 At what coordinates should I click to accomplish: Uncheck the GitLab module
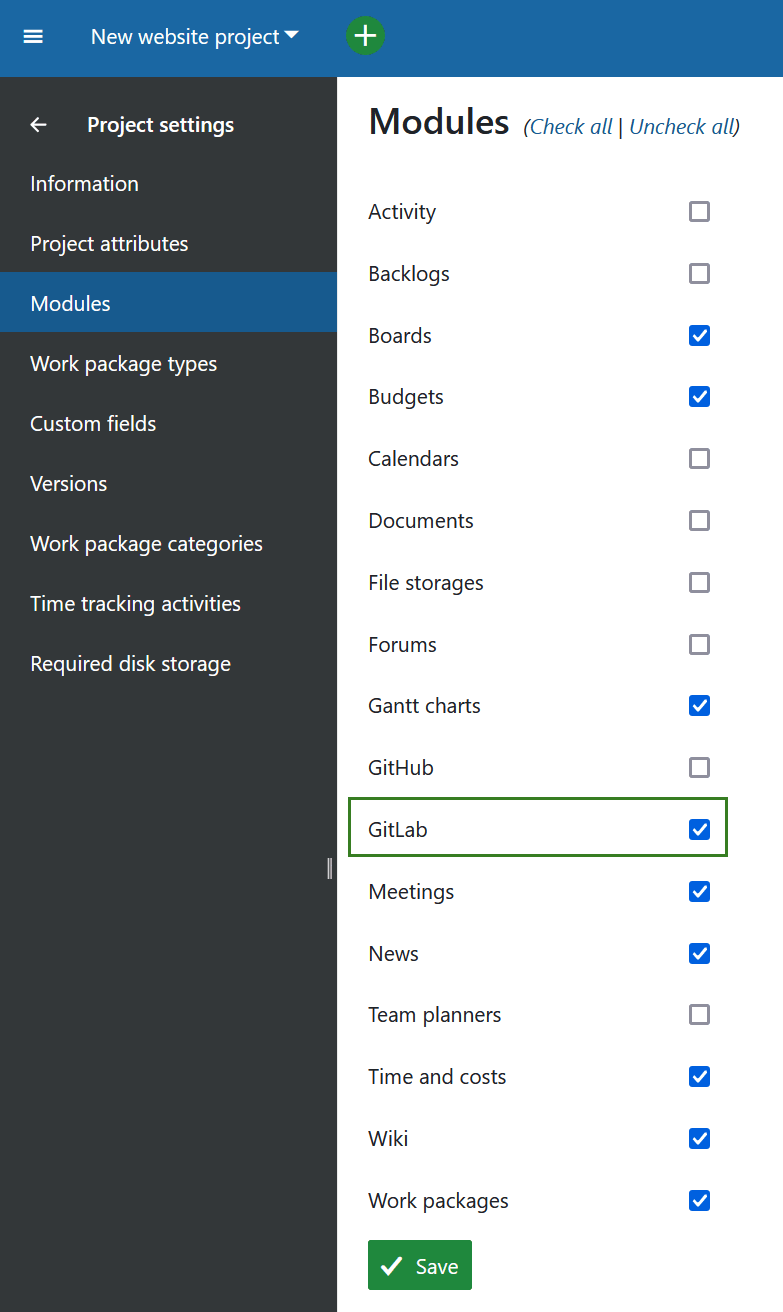699,828
